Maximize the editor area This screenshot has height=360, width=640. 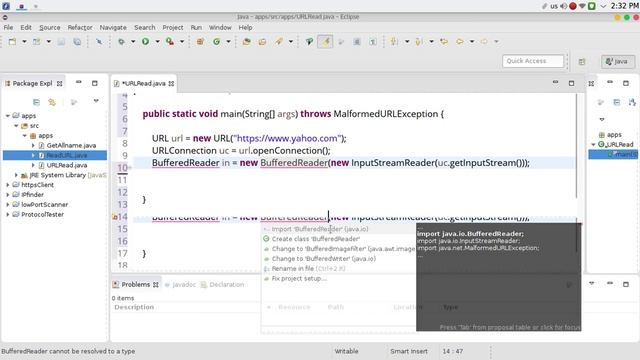[x=571, y=83]
